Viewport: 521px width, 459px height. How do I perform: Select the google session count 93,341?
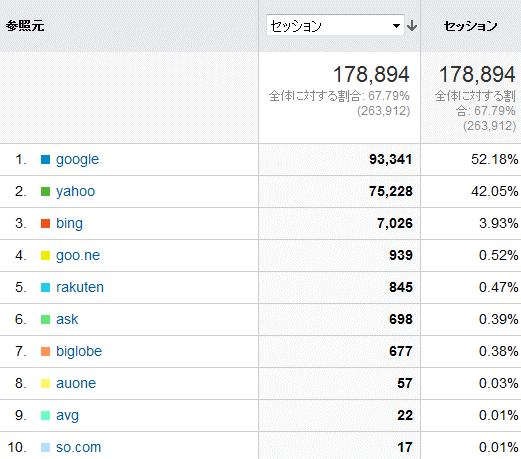pos(391,159)
